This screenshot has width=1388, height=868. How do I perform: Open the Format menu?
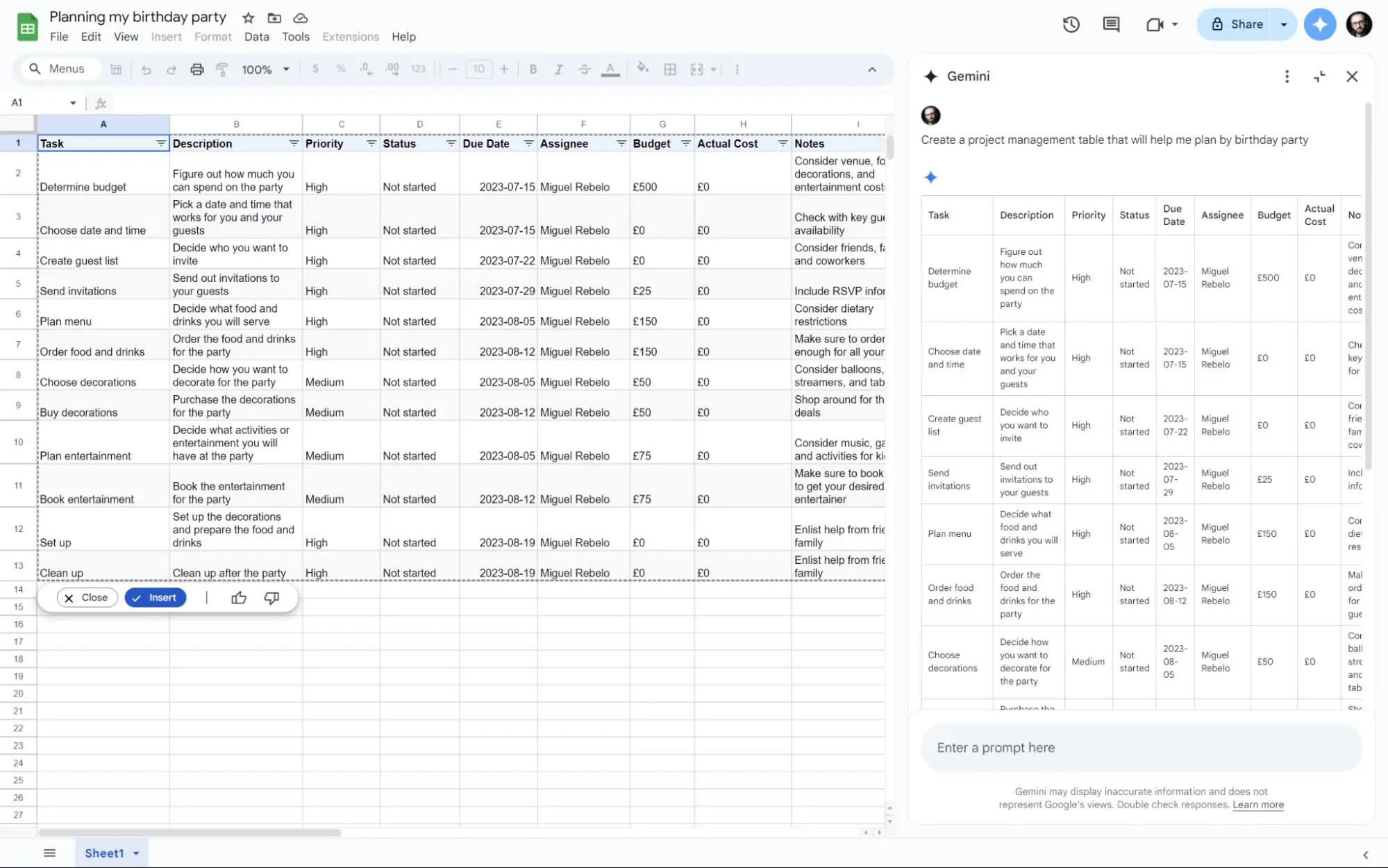[x=212, y=37]
